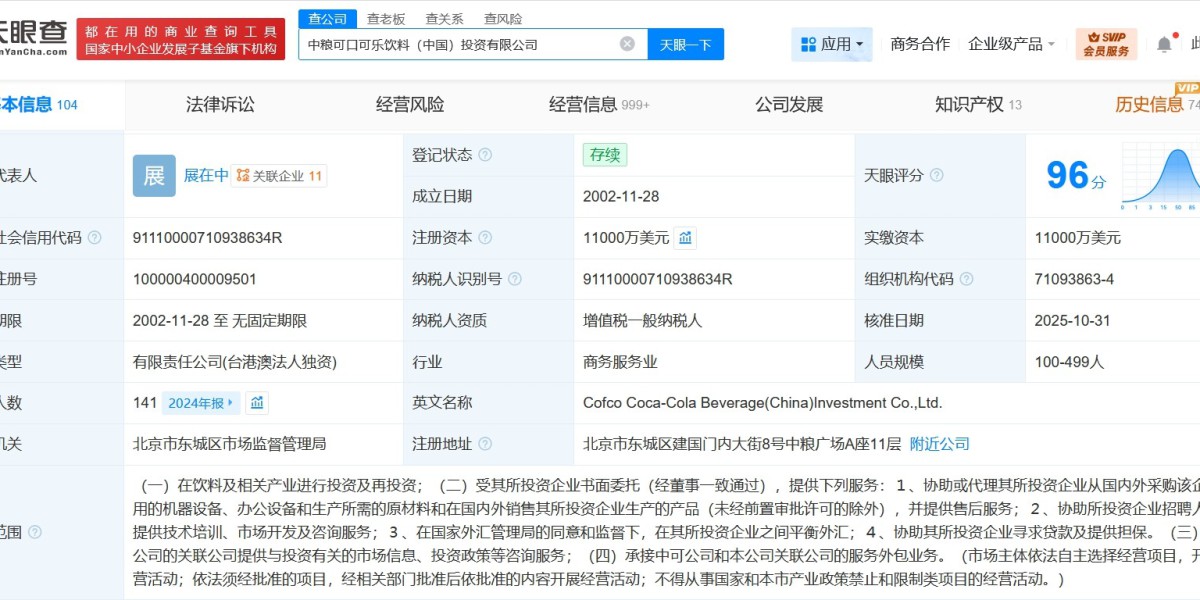
Task: Click help icon next to 组织机构代码
Action: [x=966, y=279]
